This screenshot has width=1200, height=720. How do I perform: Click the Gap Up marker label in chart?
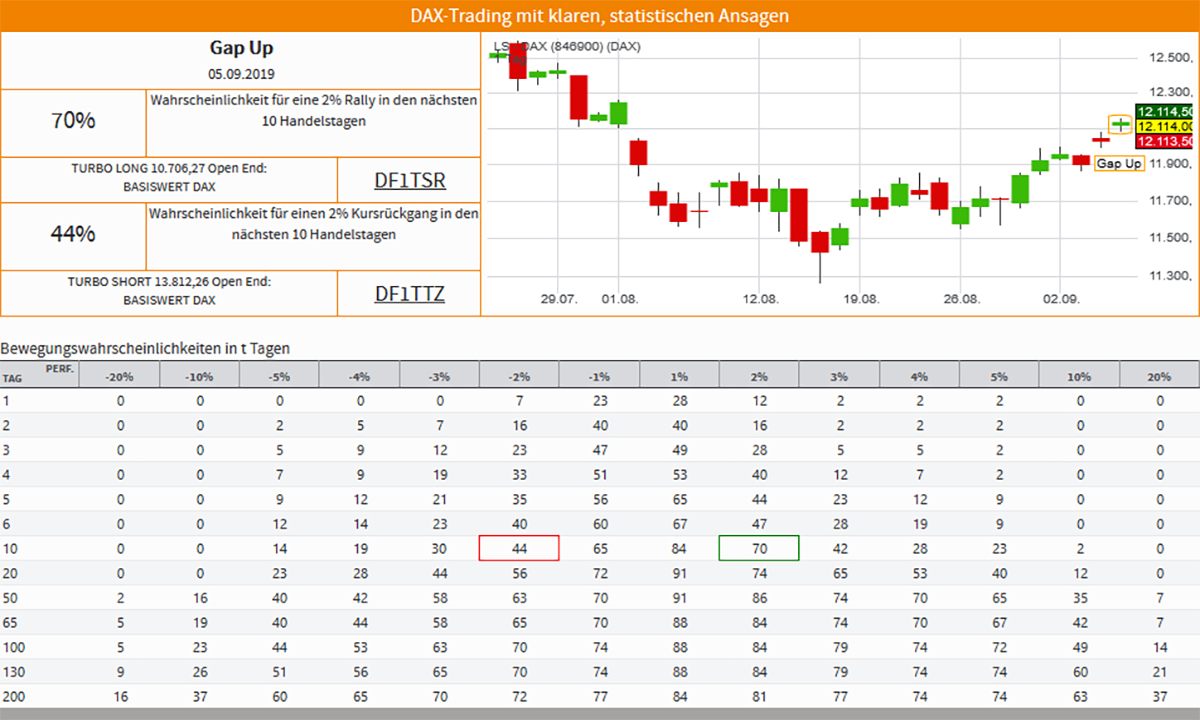coord(1119,163)
